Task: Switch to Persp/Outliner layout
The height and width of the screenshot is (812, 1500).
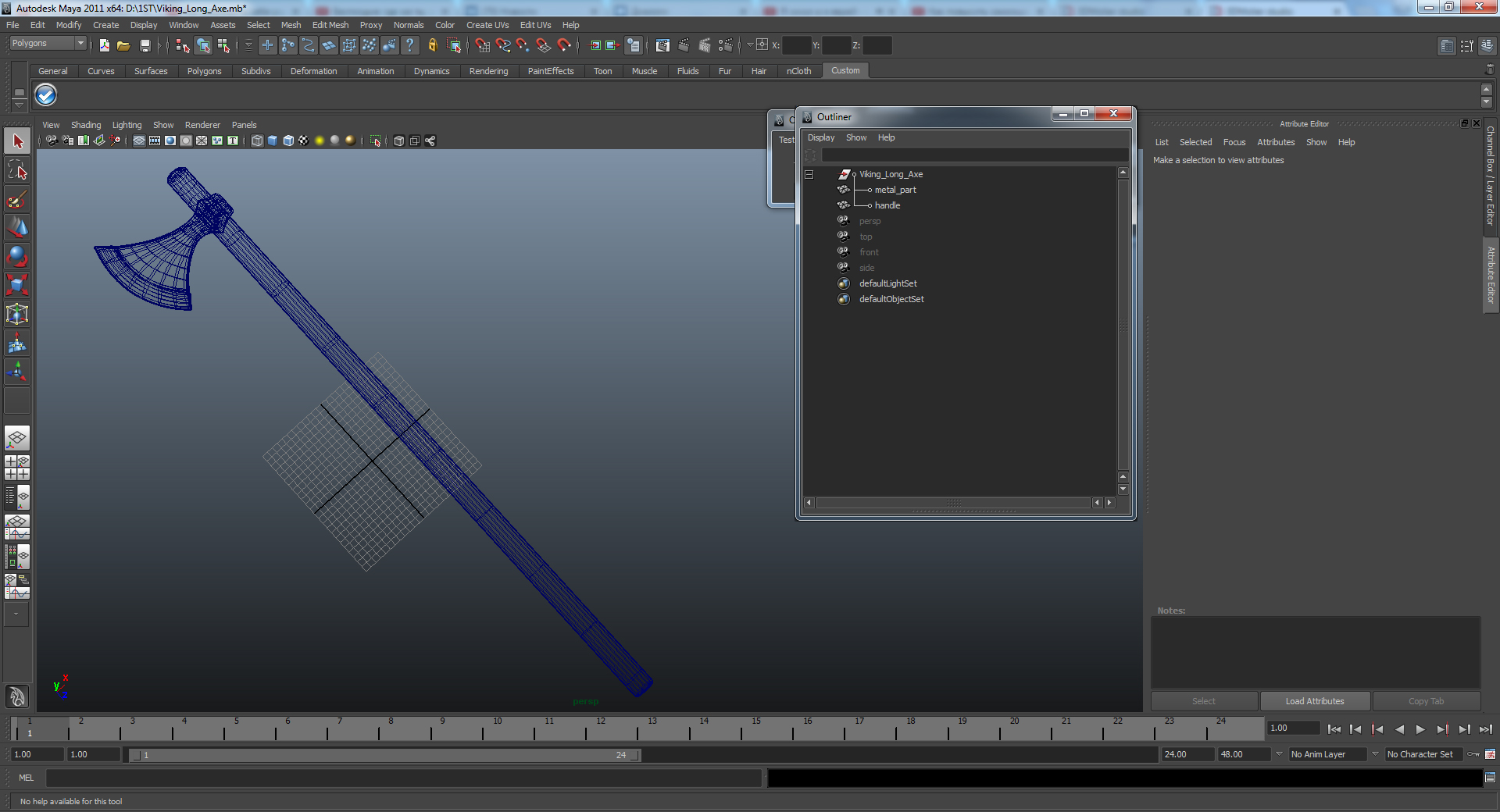Action: pyautogui.click(x=17, y=497)
